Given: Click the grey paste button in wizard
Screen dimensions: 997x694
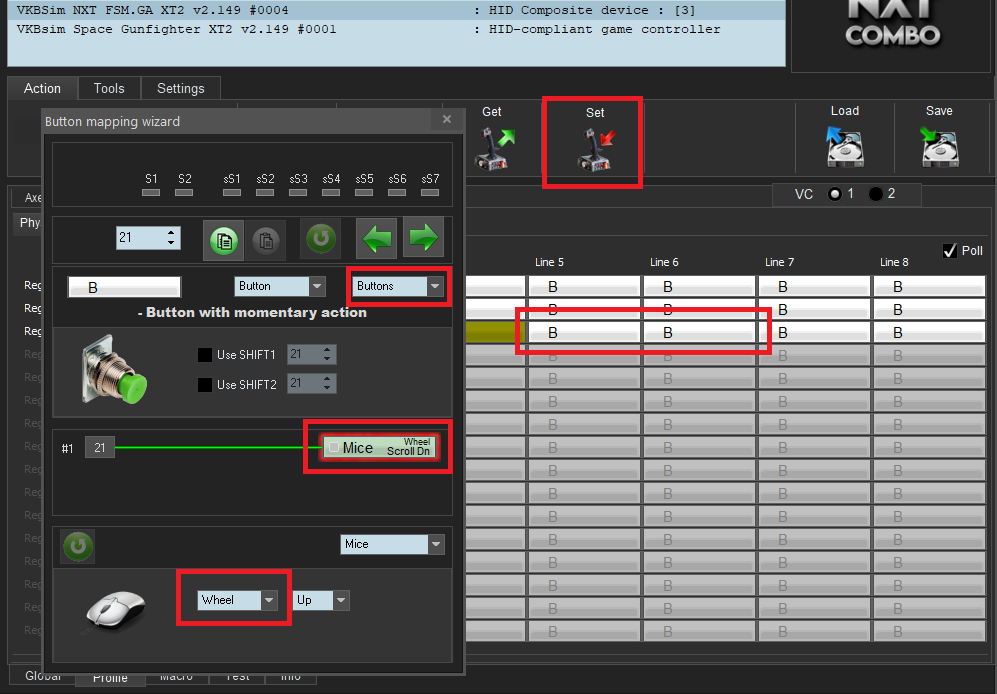Looking at the screenshot, I should tap(266, 240).
